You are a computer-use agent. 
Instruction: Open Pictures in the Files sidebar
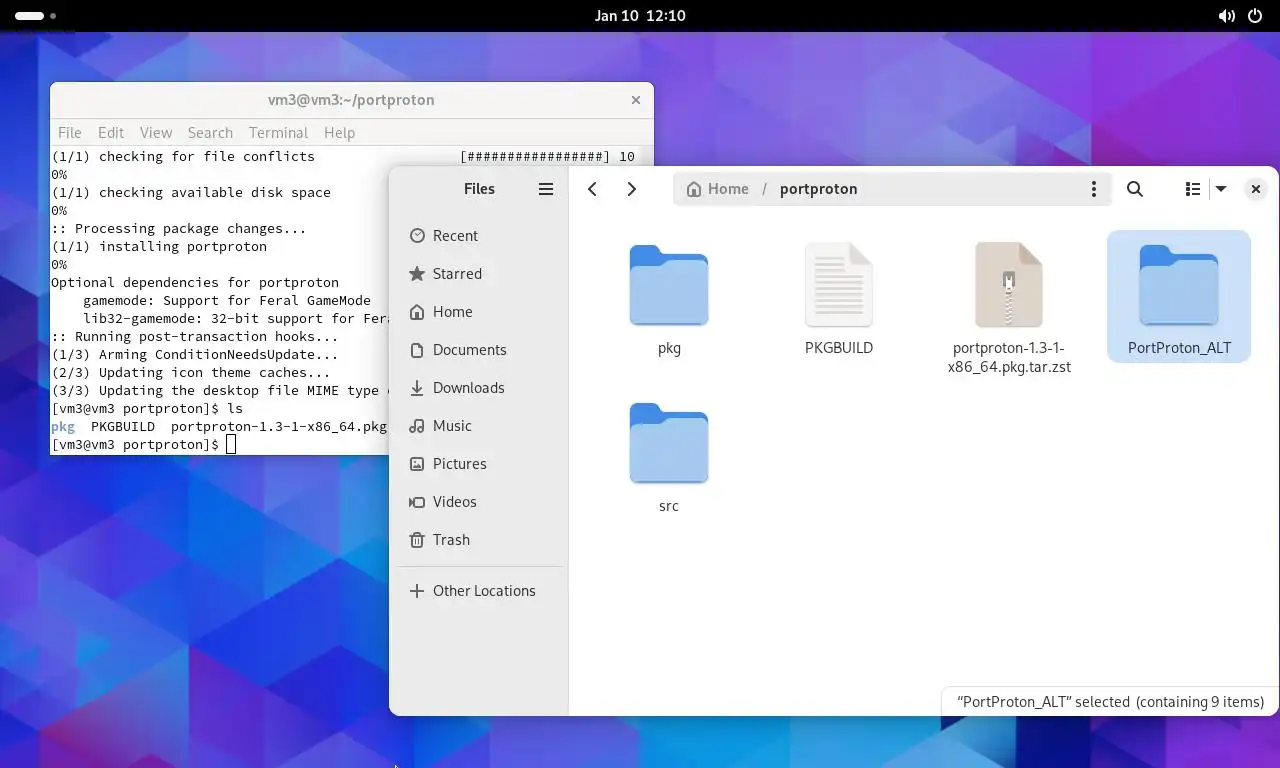click(x=480, y=464)
